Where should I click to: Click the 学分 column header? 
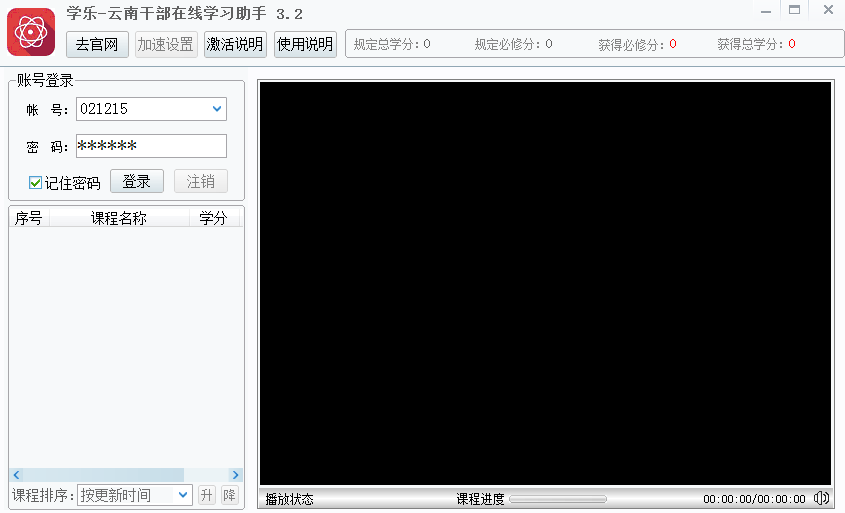click(213, 218)
